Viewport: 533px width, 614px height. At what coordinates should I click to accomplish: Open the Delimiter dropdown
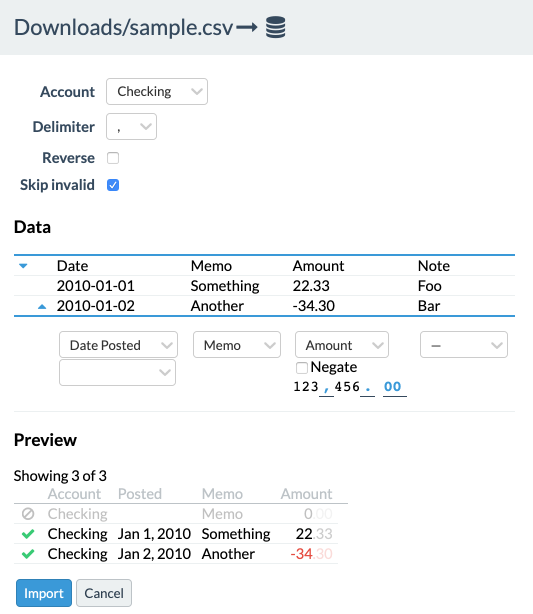click(x=131, y=126)
